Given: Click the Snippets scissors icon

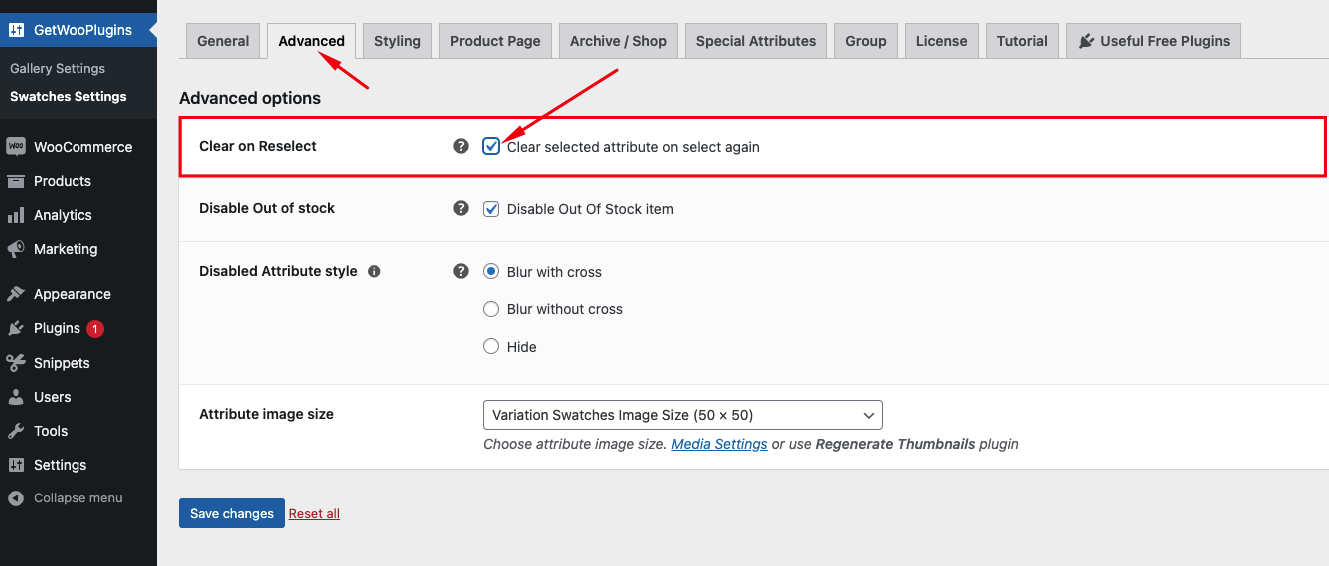Looking at the screenshot, I should tap(16, 363).
